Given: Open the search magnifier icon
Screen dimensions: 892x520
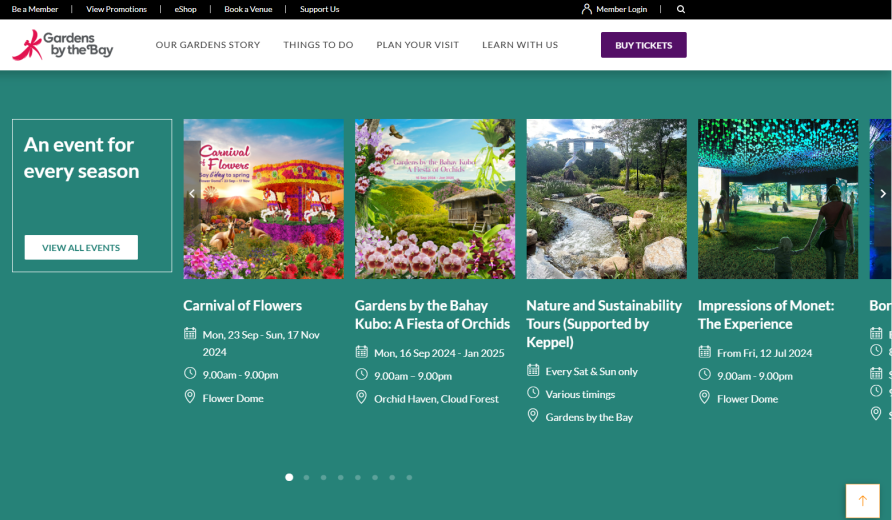Looking at the screenshot, I should coord(681,9).
